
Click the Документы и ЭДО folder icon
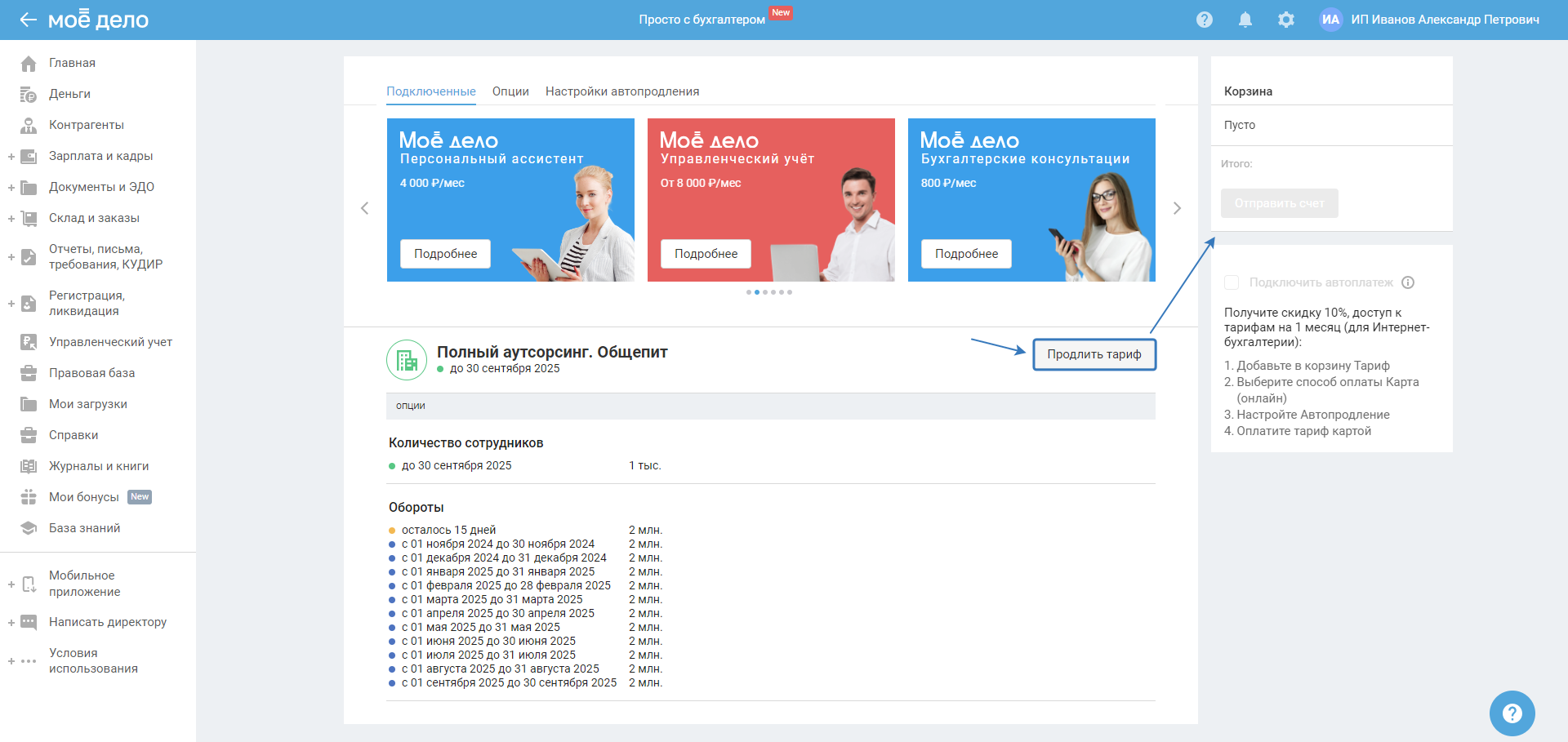pos(29,187)
